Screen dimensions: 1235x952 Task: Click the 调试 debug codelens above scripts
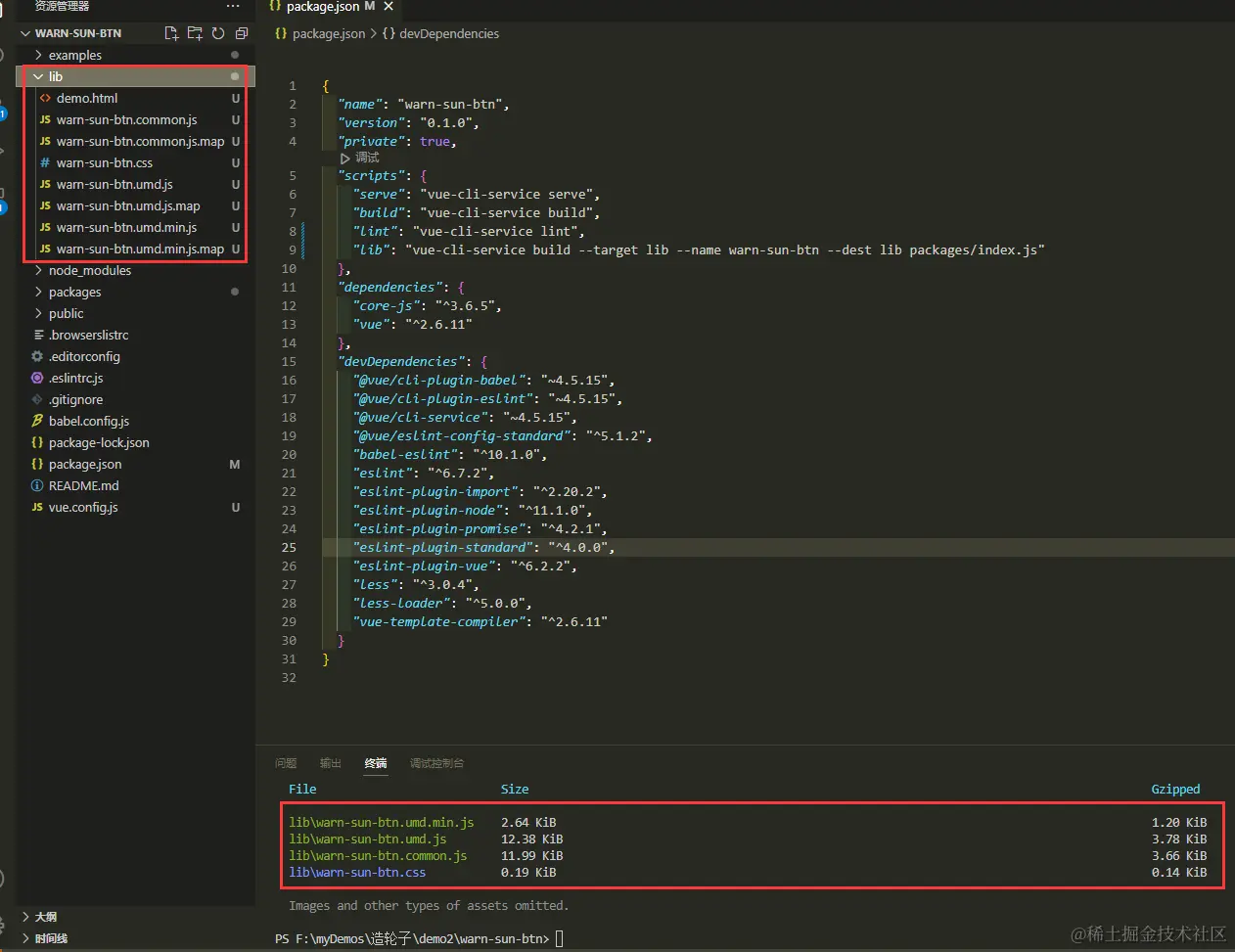tap(359, 158)
